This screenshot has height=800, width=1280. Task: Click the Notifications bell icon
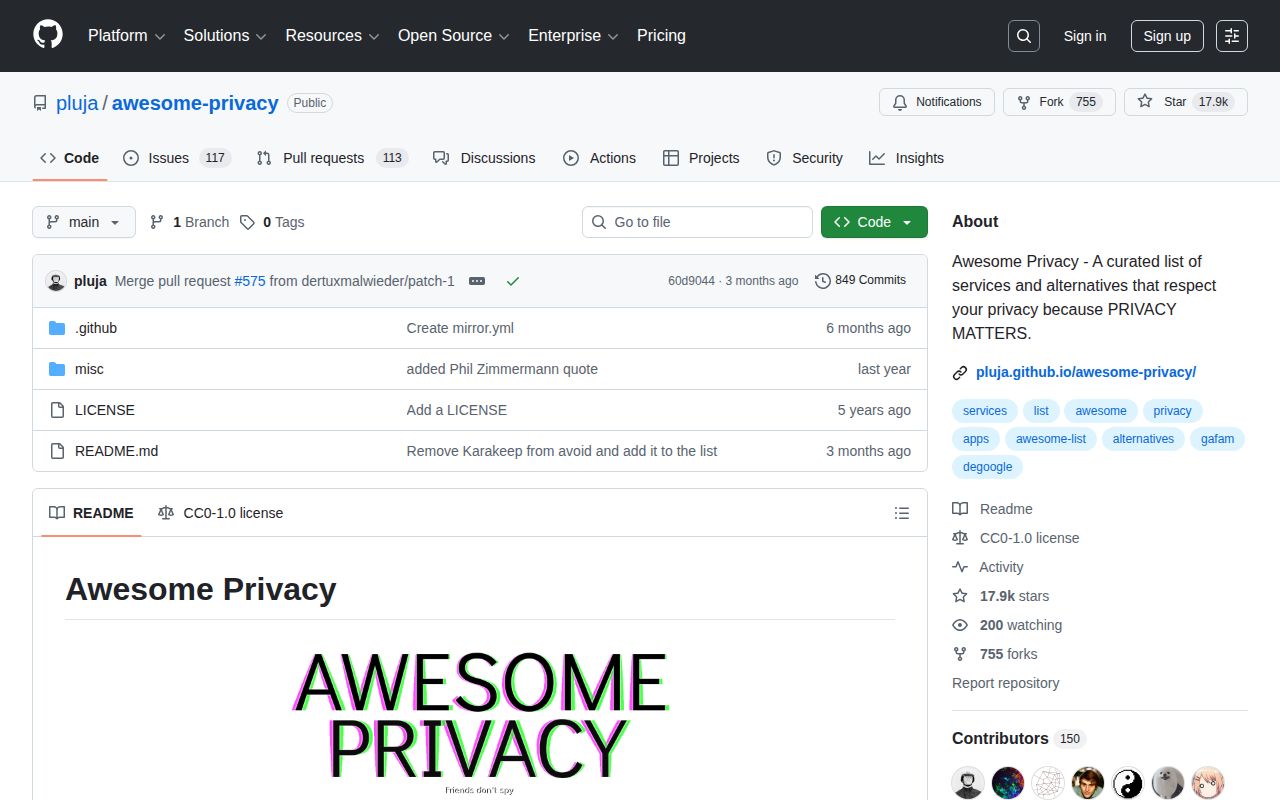pos(899,102)
